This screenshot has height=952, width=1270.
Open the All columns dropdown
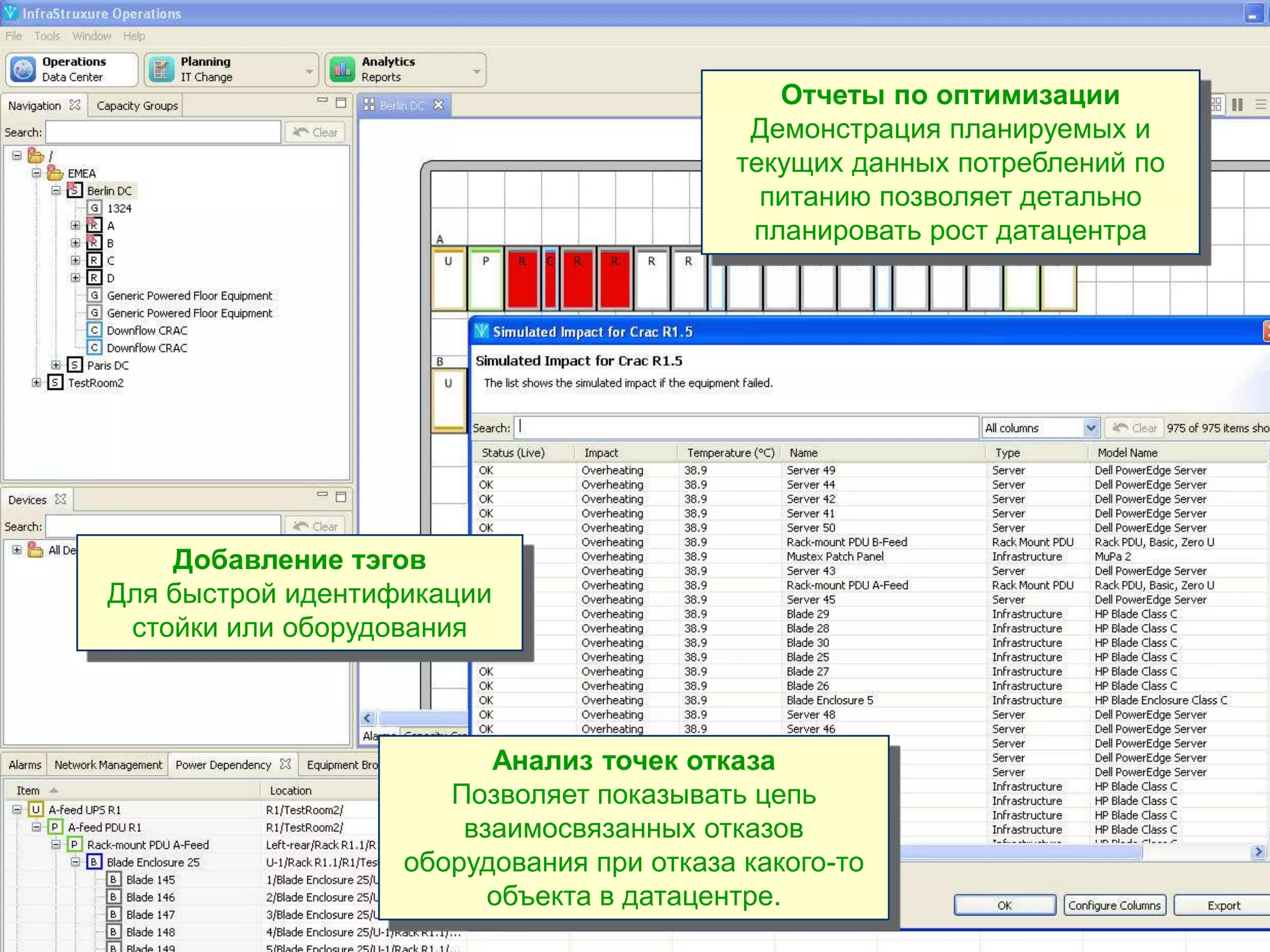[1091, 428]
